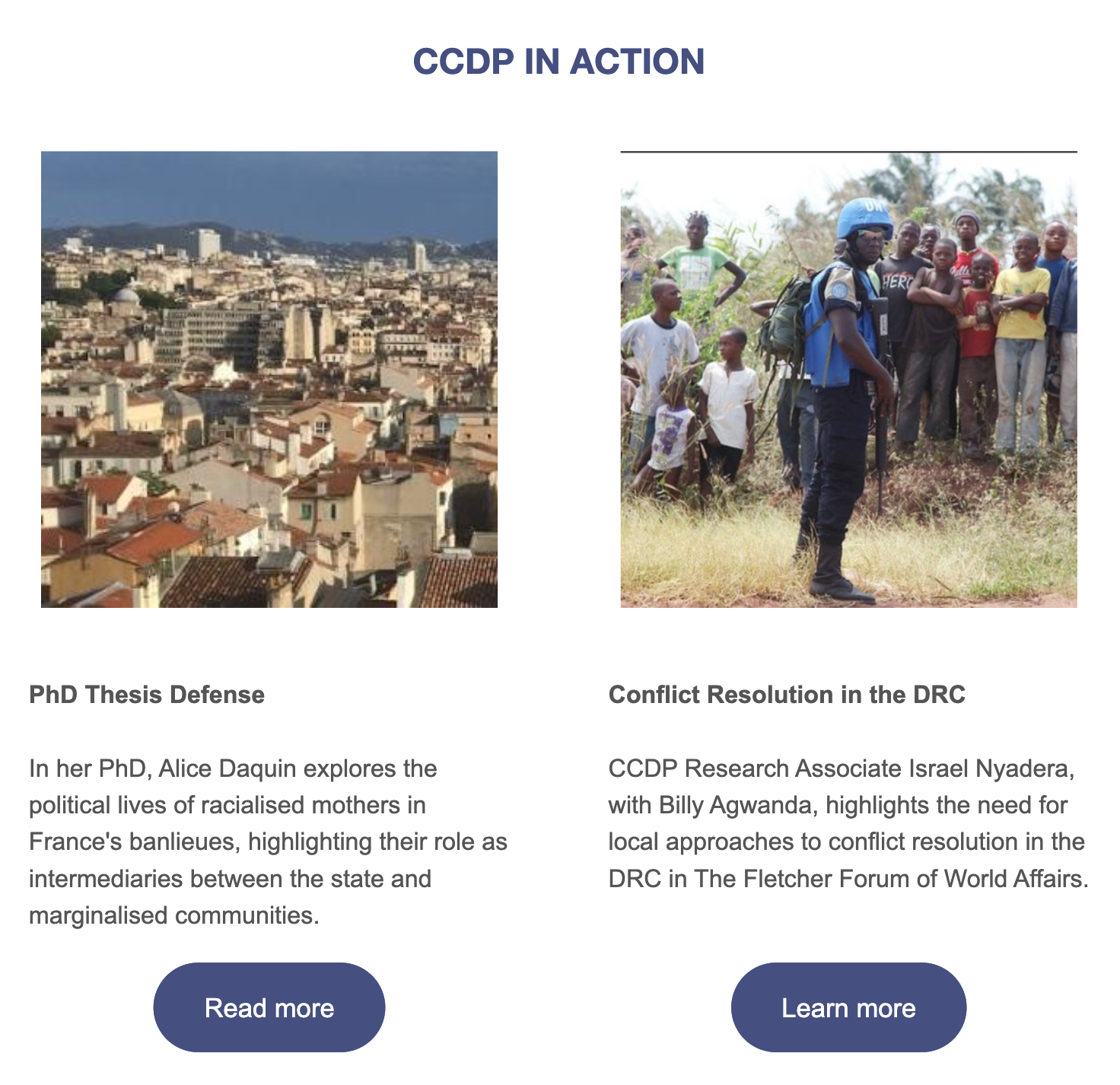Image resolution: width=1120 pixels, height=1085 pixels.
Task: Click the words France's banlieues
Action: [x=134, y=842]
